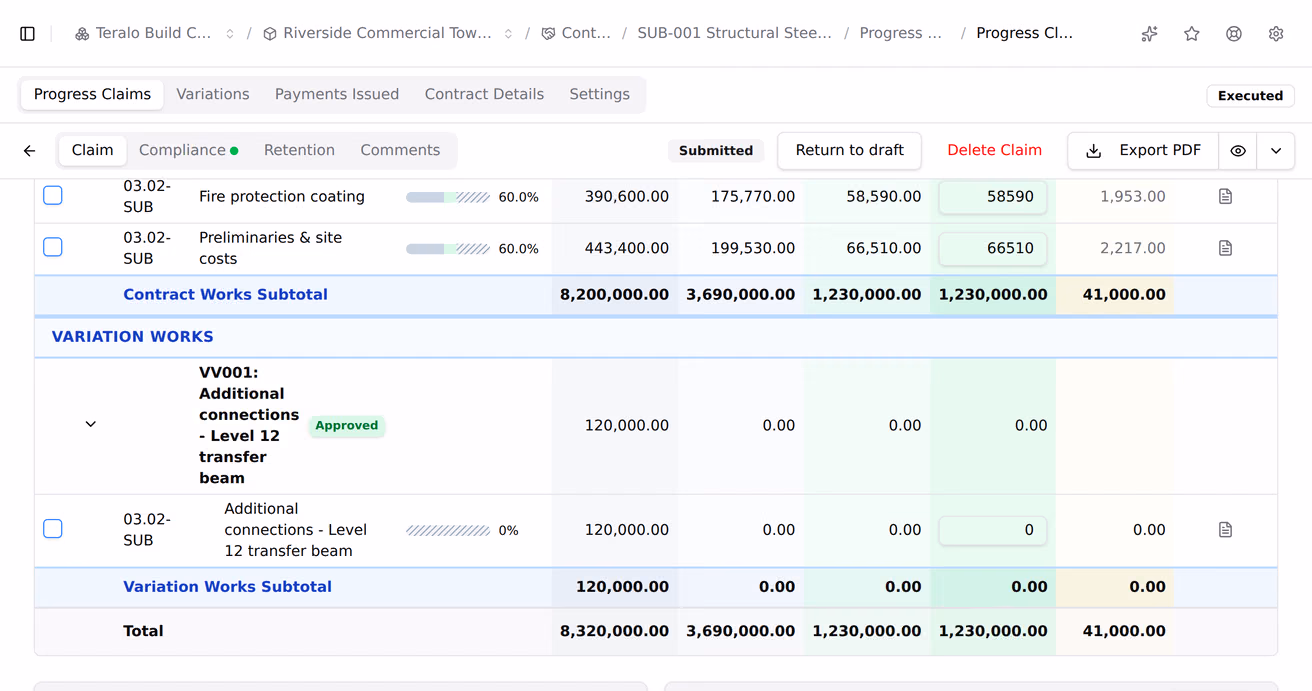Open SUB-001 Structural Steel breadcrumb link
This screenshot has width=1312, height=691.
click(x=734, y=34)
